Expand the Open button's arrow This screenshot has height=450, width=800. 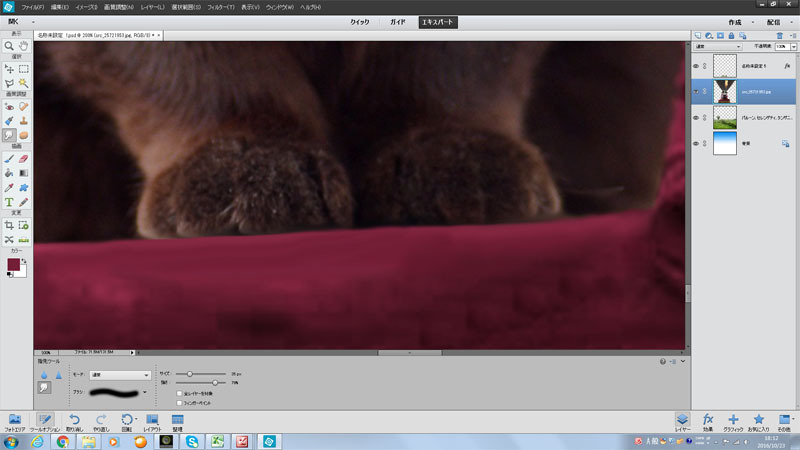click(33, 22)
